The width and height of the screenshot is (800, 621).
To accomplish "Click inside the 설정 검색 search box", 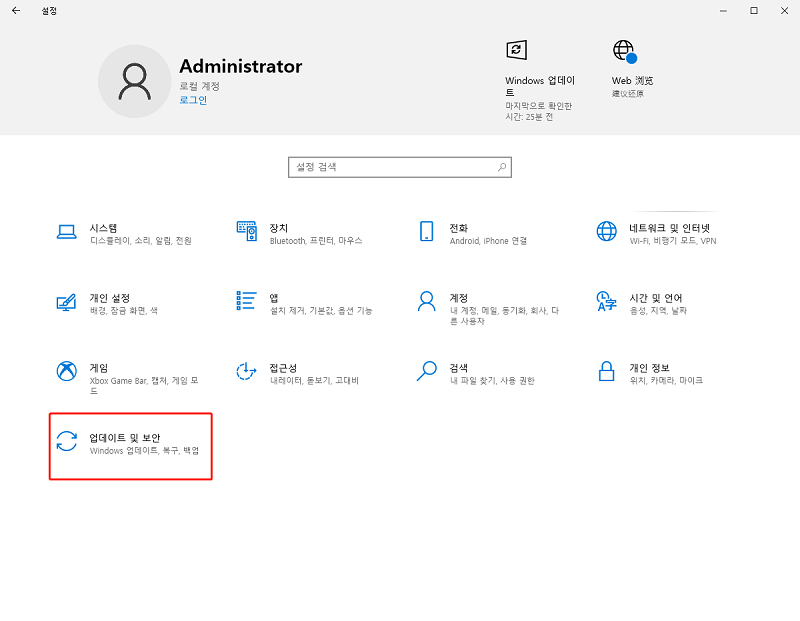I will [390, 167].
